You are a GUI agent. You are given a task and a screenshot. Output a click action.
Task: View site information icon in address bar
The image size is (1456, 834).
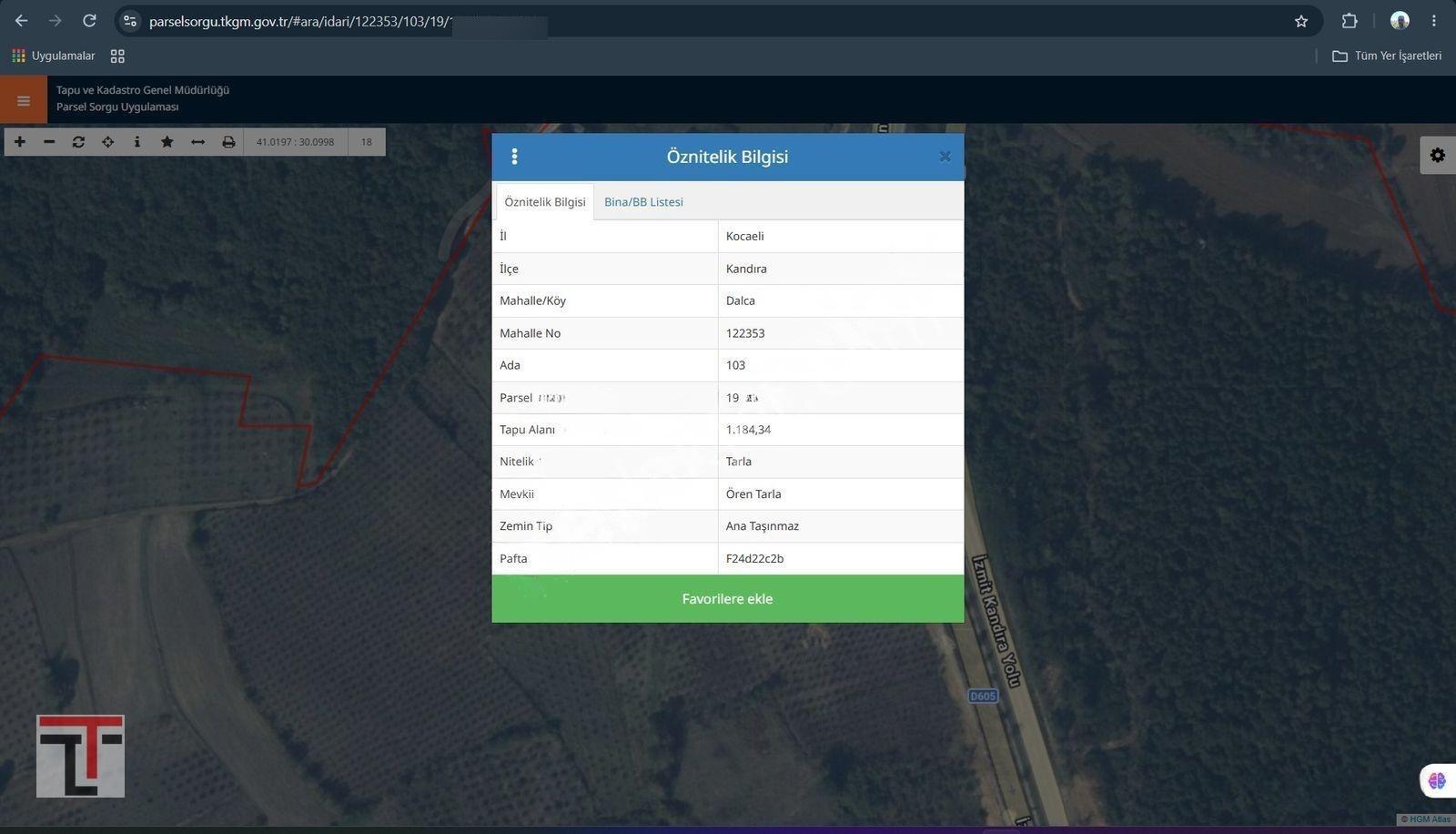point(130,21)
